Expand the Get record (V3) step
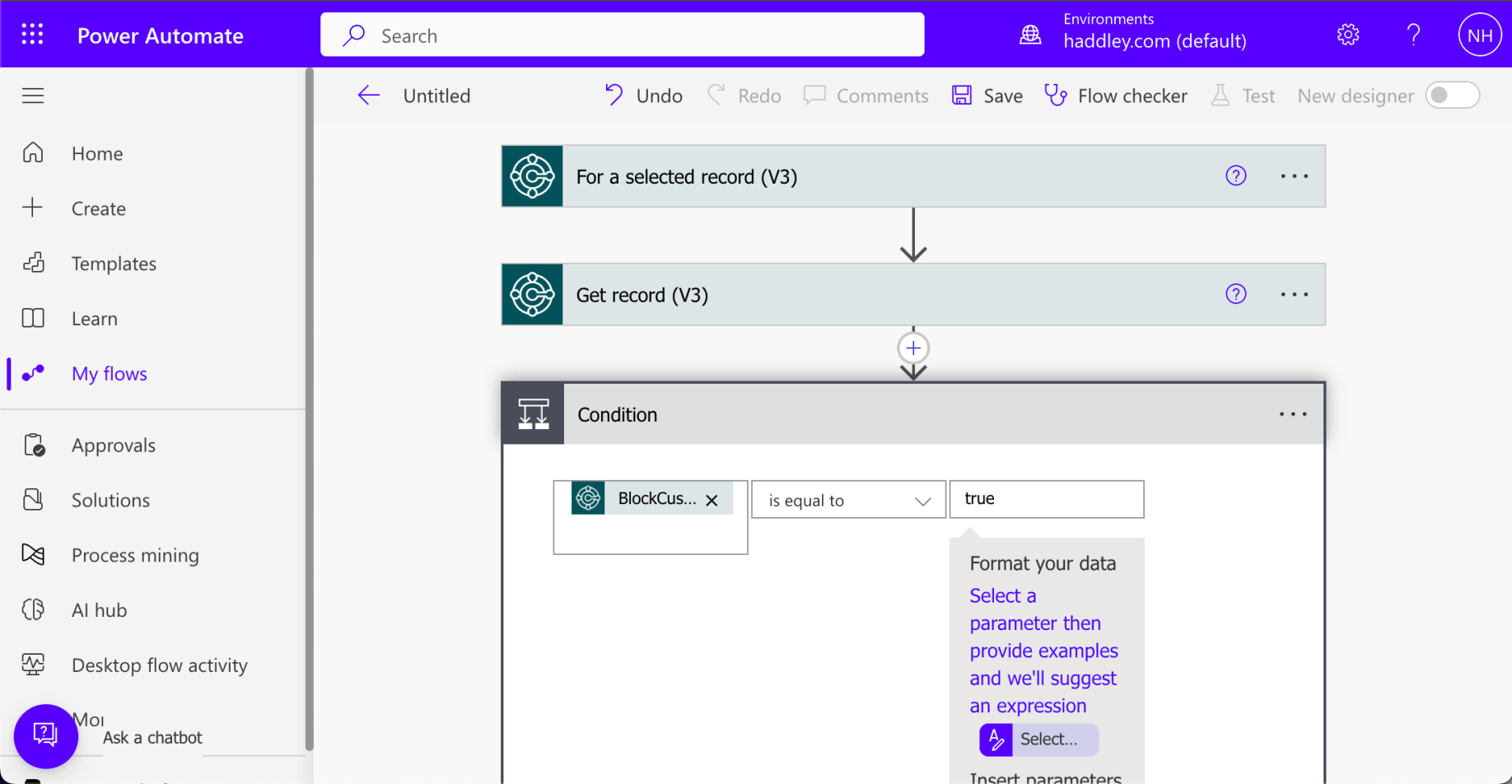This screenshot has width=1512, height=784. [913, 295]
